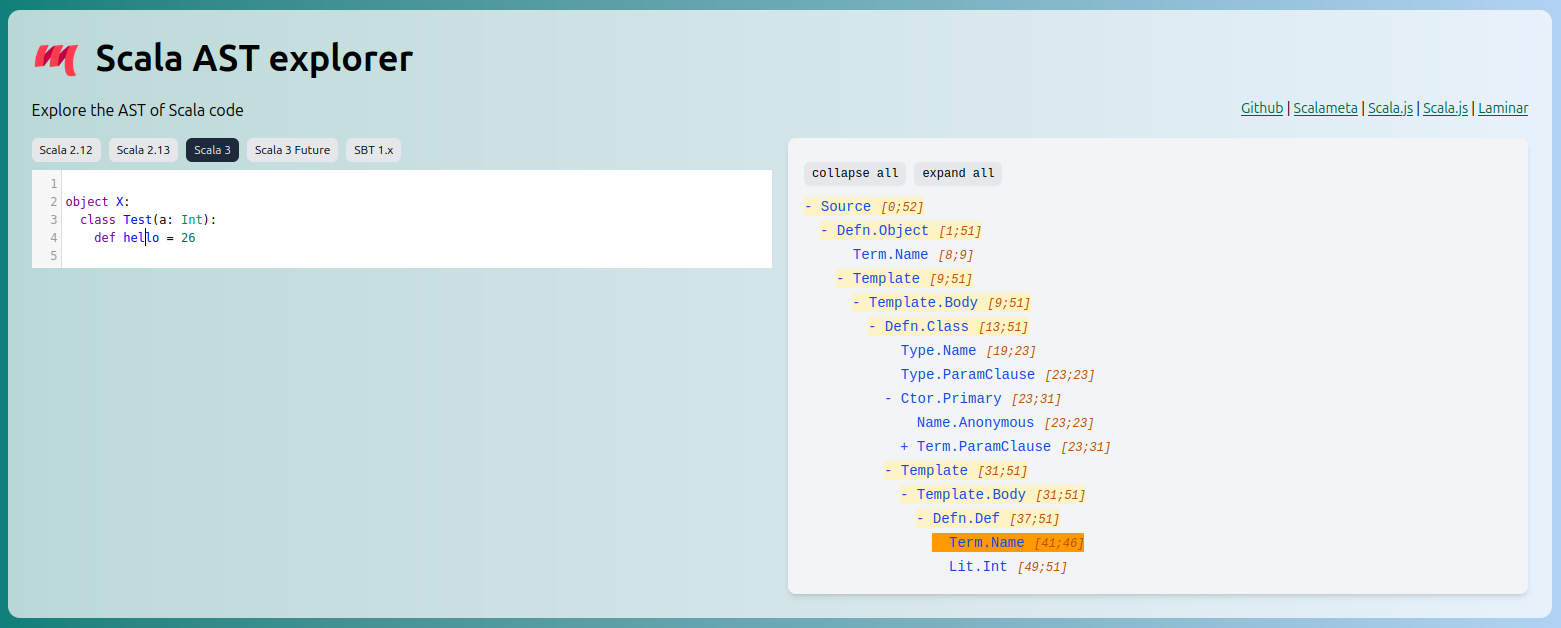Viewport: 1561px width, 628px height.
Task: Expand the Term.ParamClause node
Action: 904,447
